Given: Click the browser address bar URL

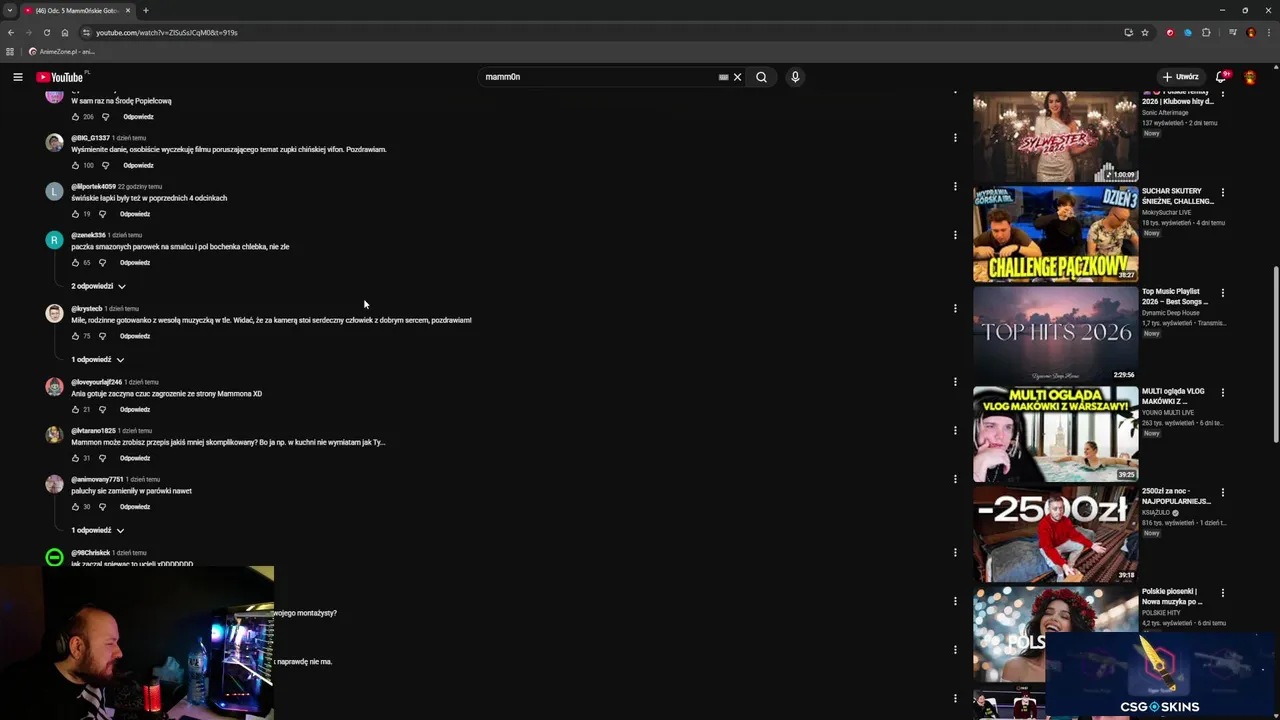Looking at the screenshot, I should pyautogui.click(x=166, y=32).
